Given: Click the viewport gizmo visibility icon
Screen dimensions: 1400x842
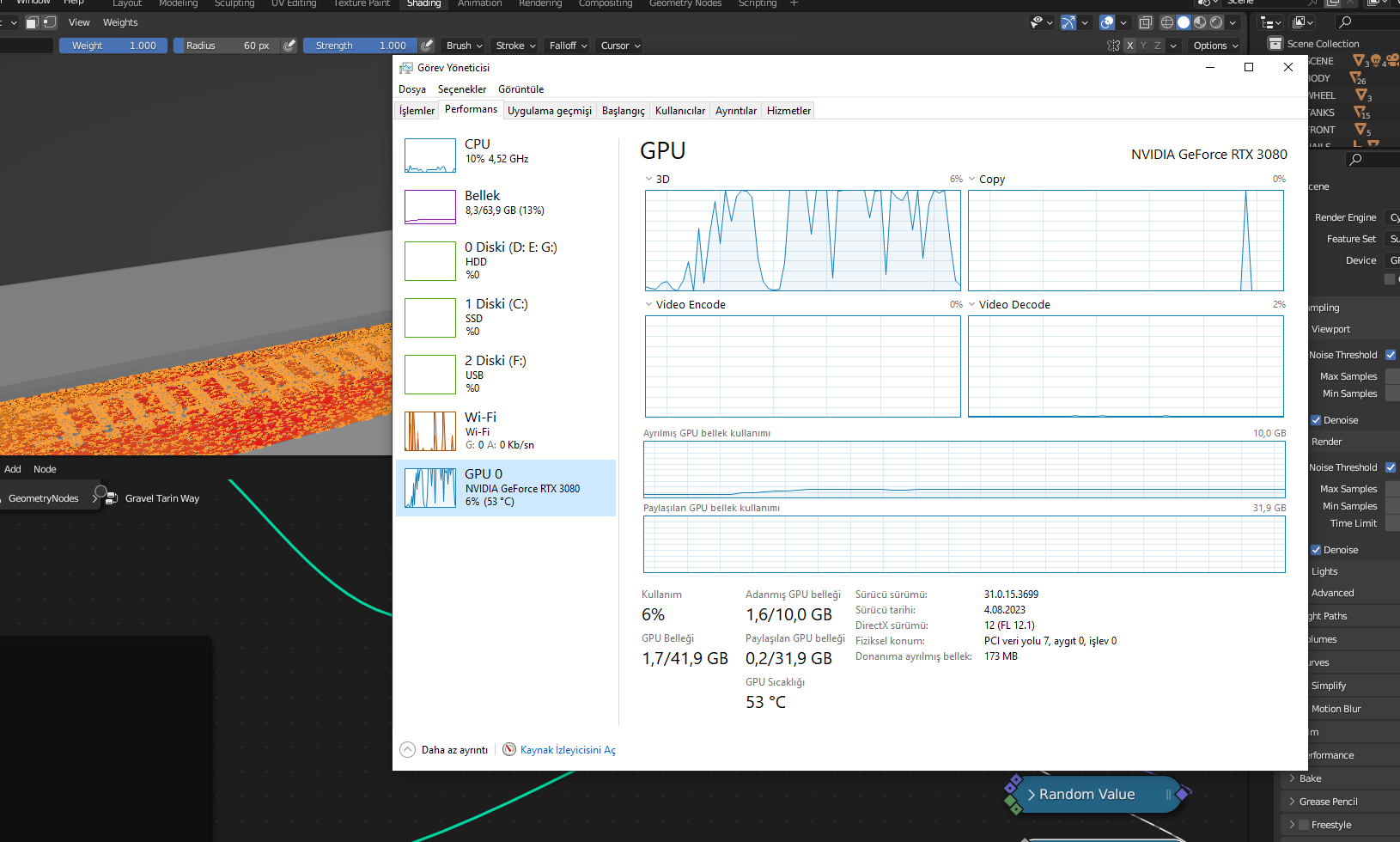Looking at the screenshot, I should (x=1068, y=22).
